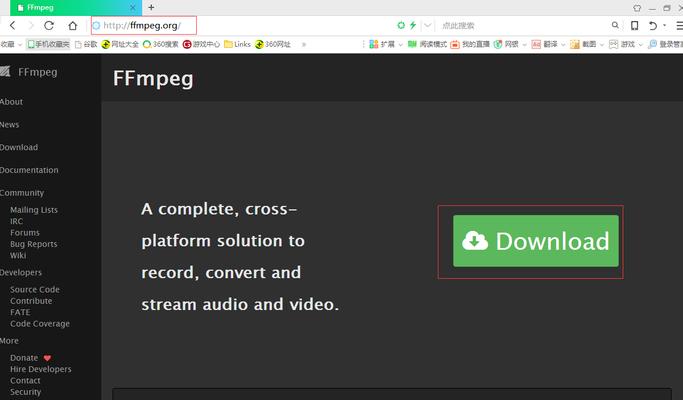Expand the 游戏 dropdown arrow
The height and width of the screenshot is (400, 683).
coord(641,44)
